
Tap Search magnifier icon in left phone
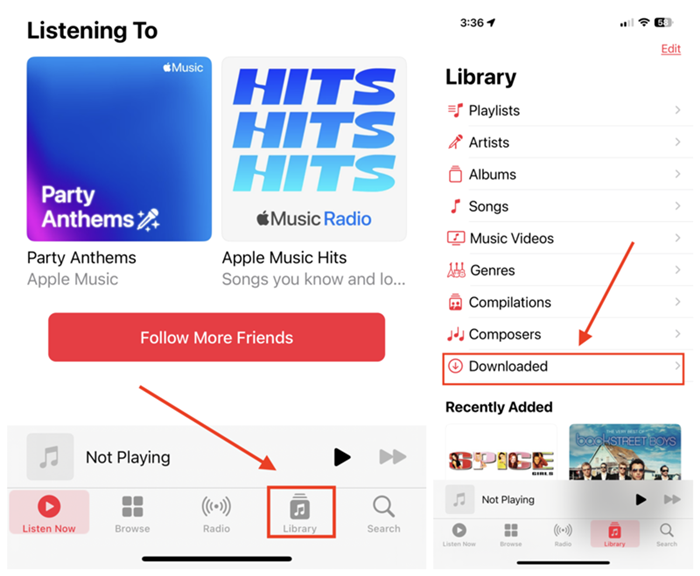pos(383,506)
